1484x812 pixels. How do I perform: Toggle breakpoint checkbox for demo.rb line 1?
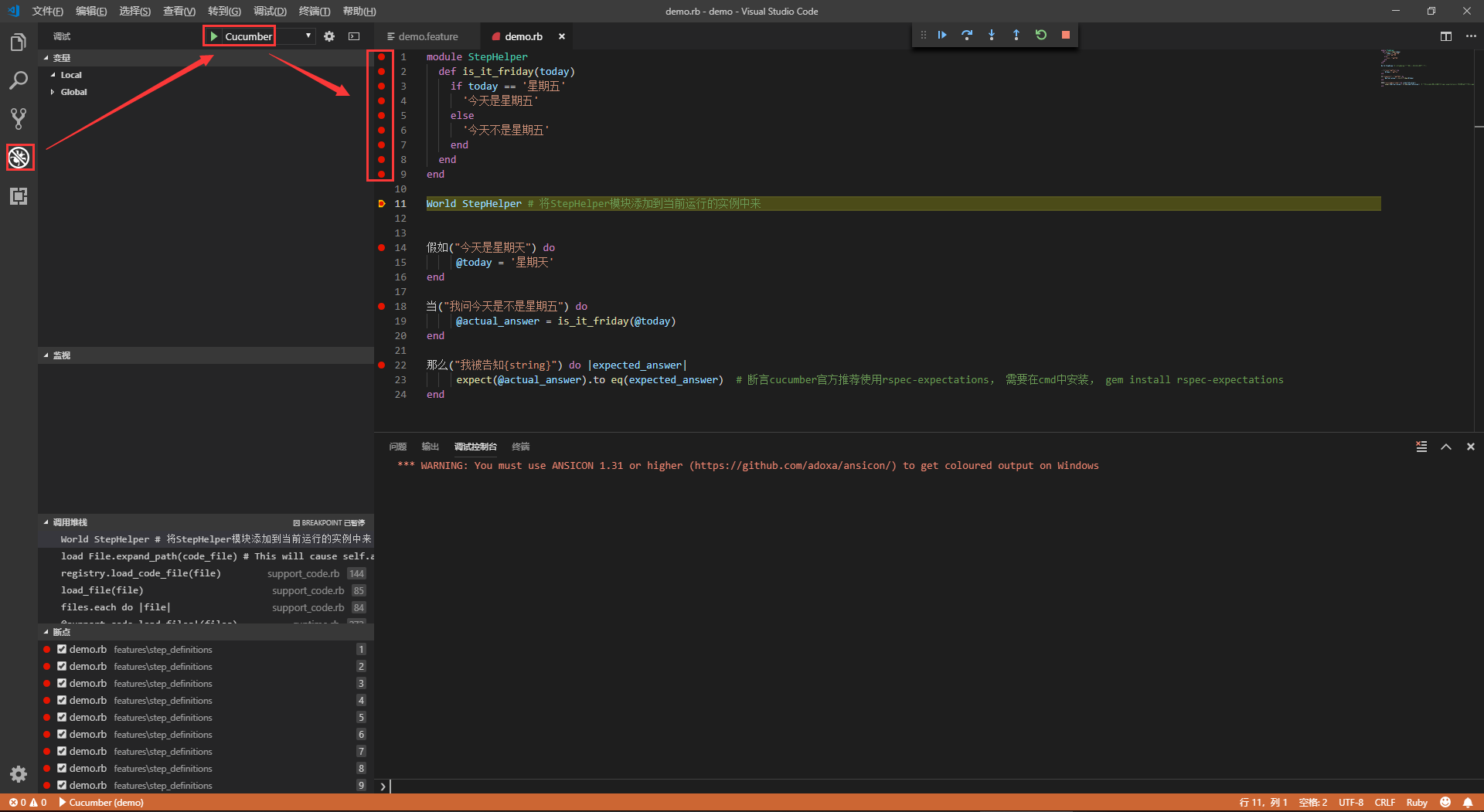coord(62,650)
